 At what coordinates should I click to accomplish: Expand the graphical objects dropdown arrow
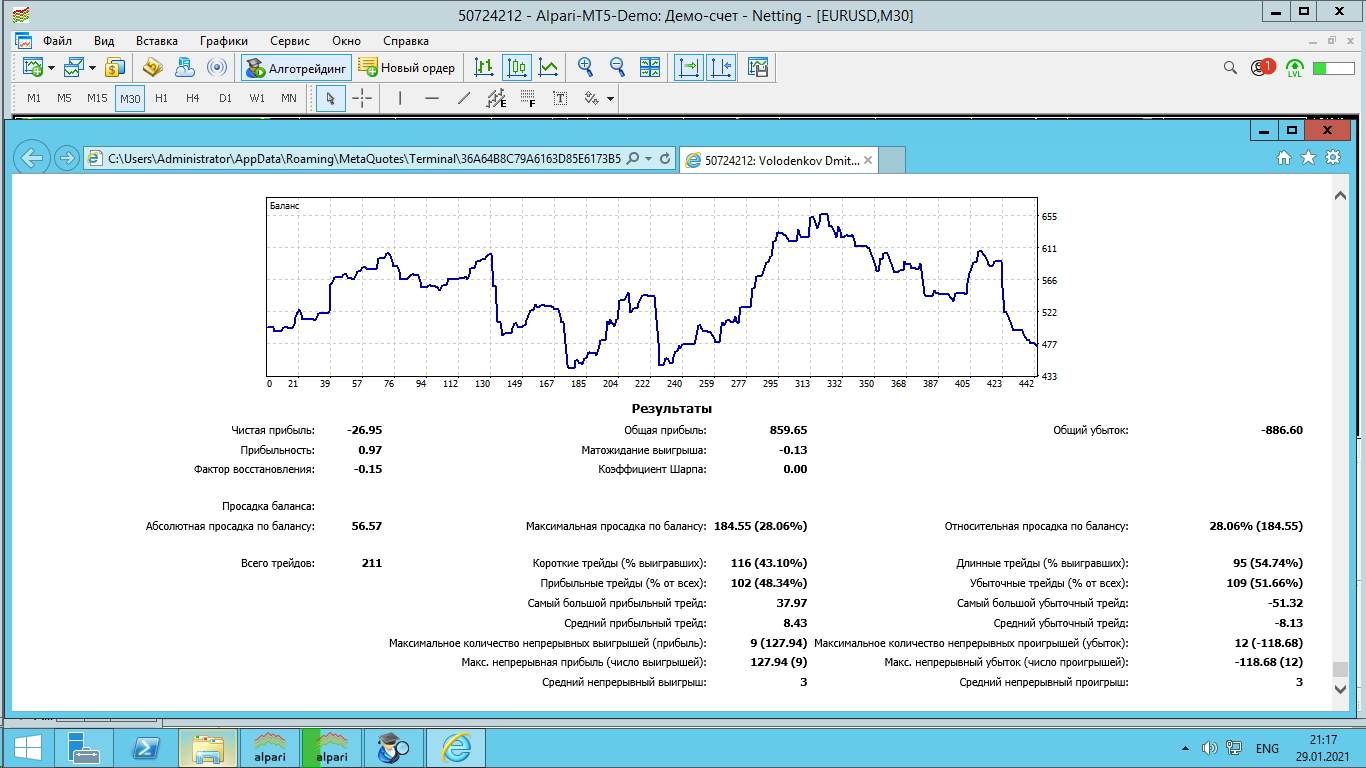[610, 98]
